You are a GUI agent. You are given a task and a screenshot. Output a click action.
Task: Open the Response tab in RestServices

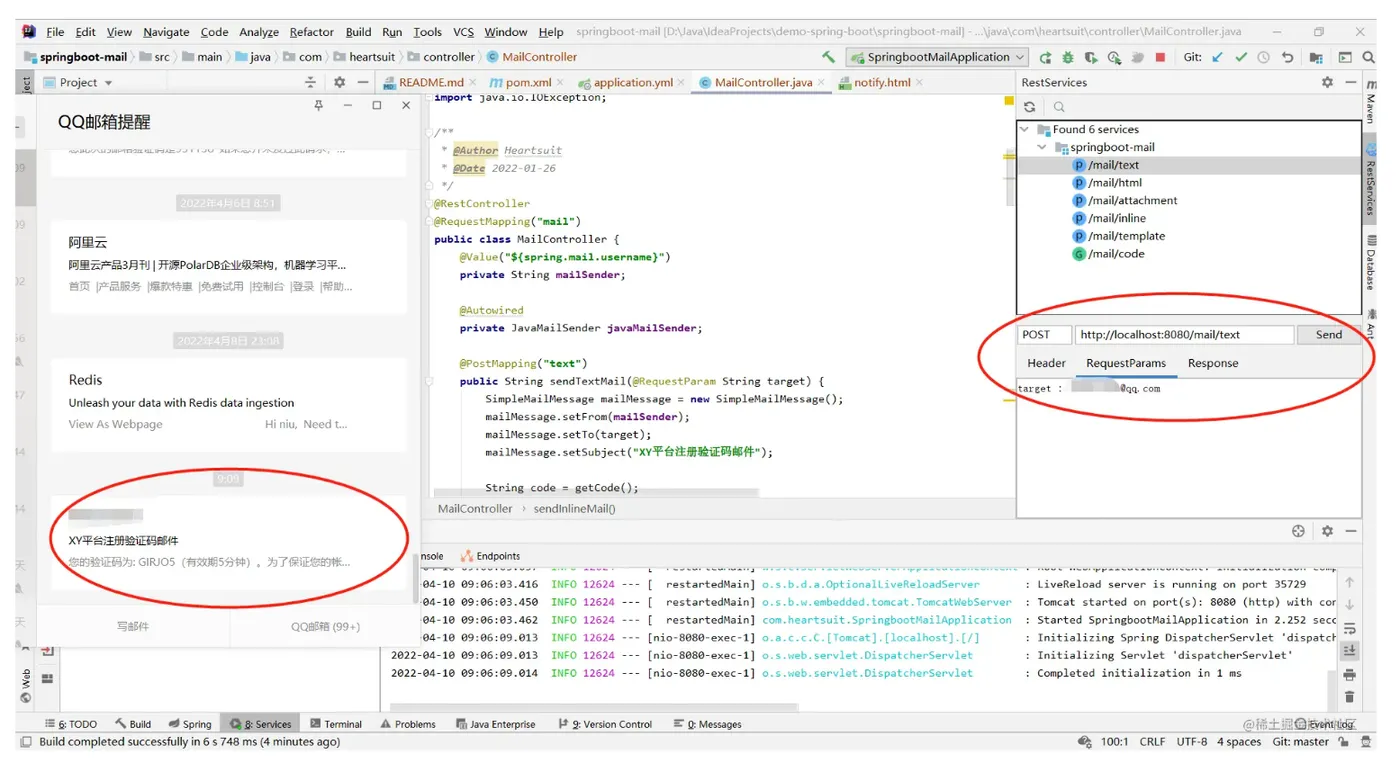coord(1213,363)
